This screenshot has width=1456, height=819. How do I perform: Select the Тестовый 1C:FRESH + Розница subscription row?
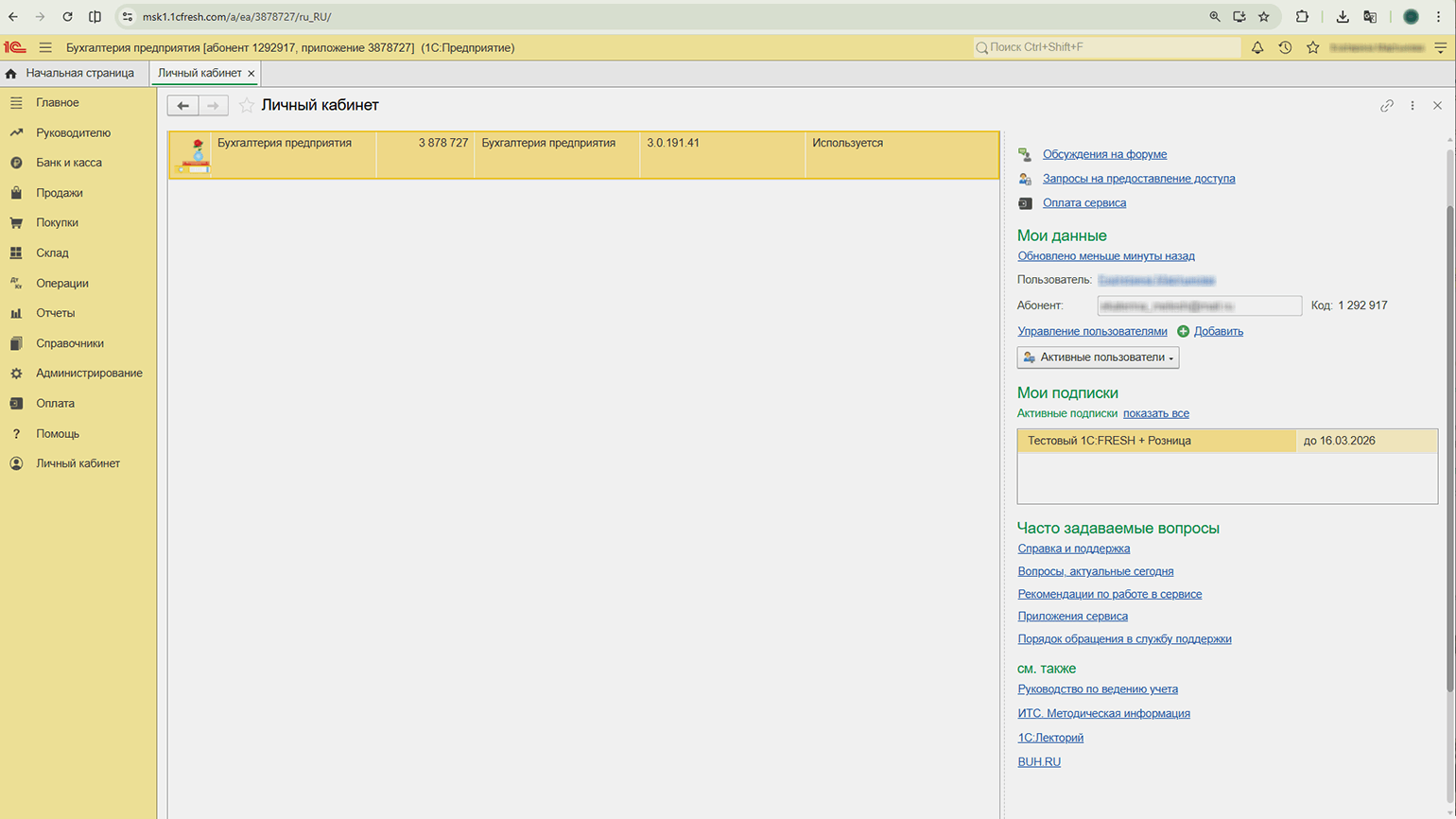[x=1156, y=441]
